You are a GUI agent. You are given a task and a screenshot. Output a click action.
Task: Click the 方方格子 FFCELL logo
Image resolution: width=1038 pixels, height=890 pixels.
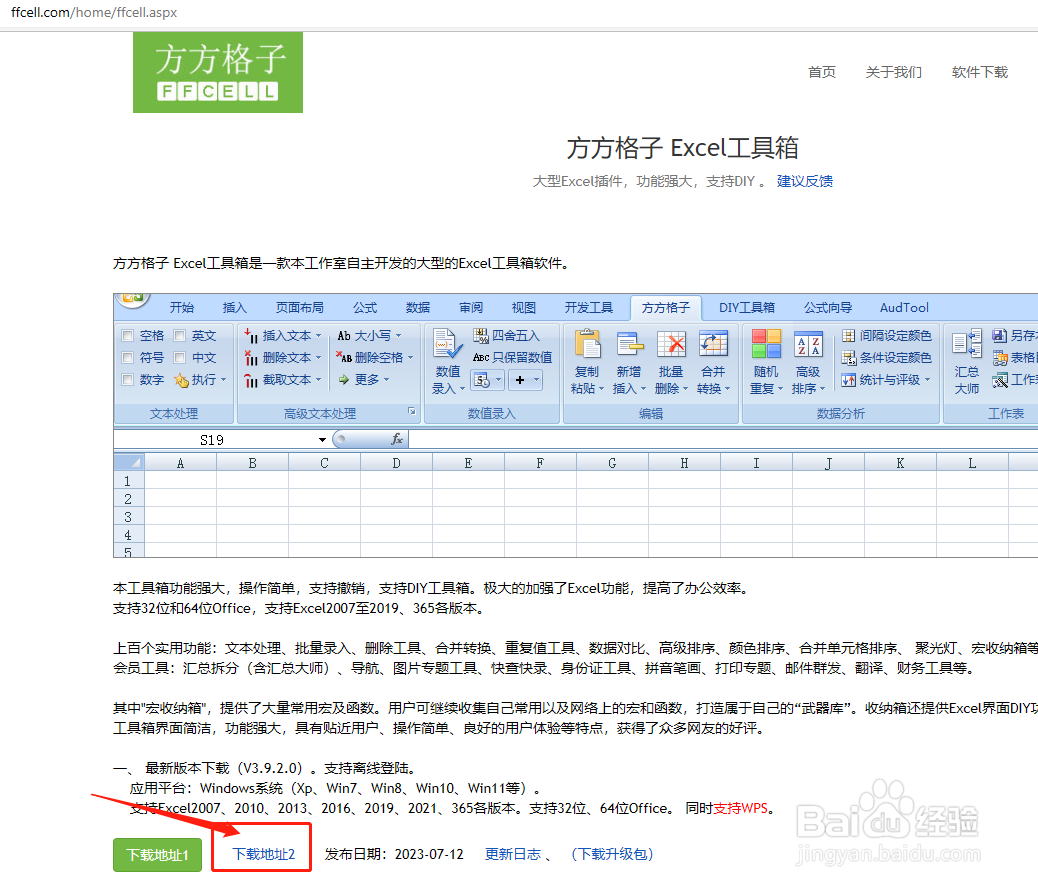coord(218,72)
